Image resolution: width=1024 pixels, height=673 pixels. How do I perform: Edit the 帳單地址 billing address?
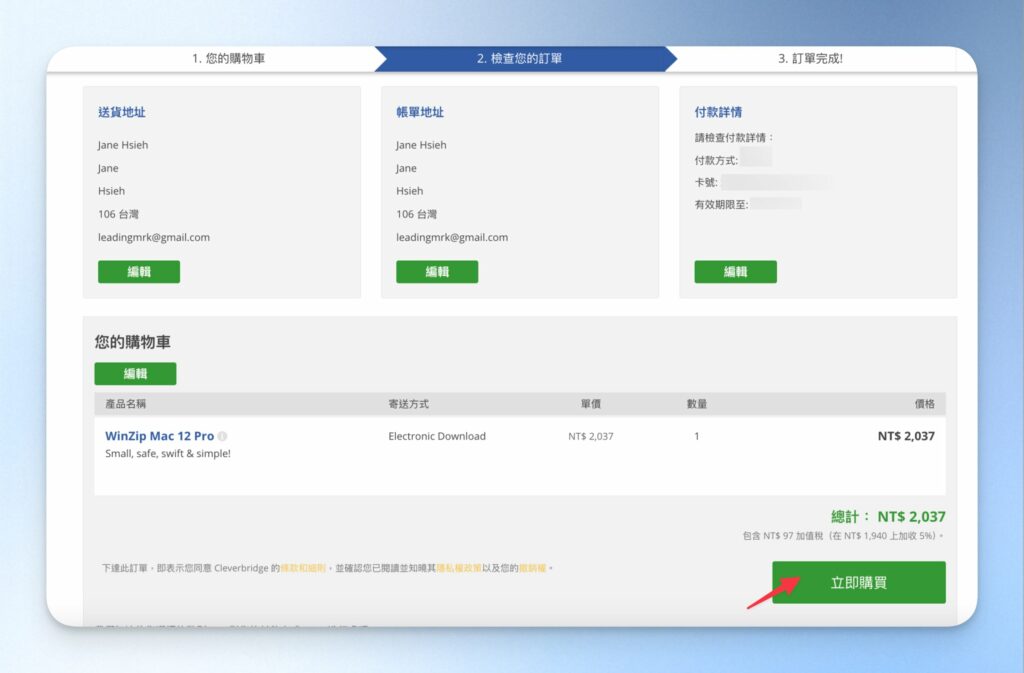click(437, 272)
